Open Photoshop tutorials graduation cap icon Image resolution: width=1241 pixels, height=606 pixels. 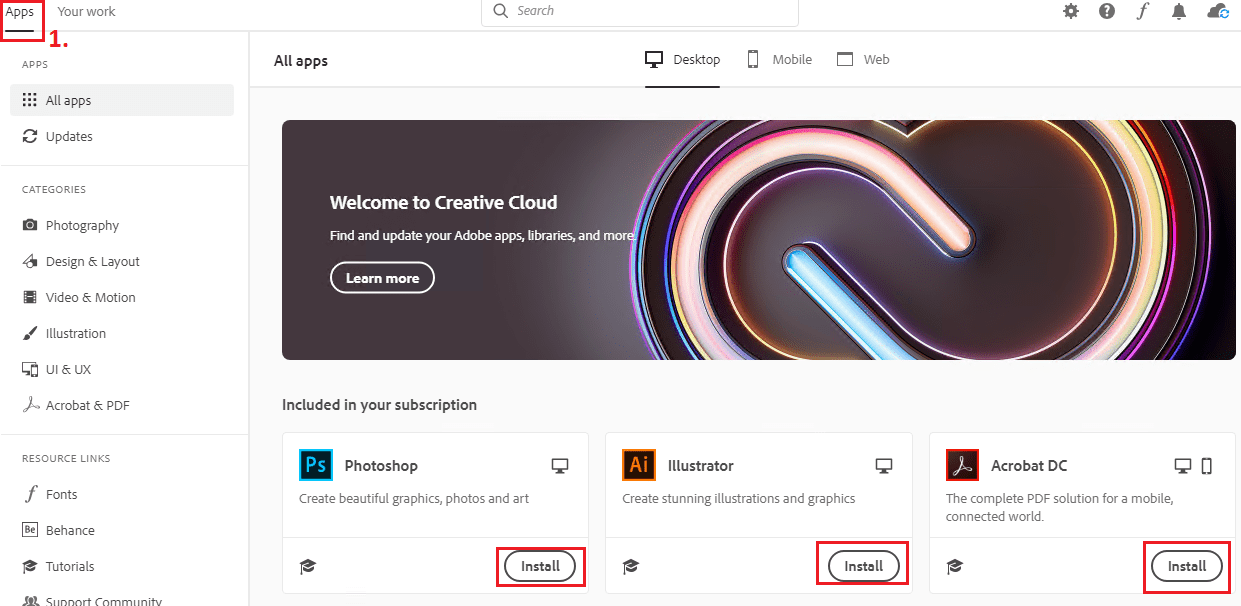(308, 567)
